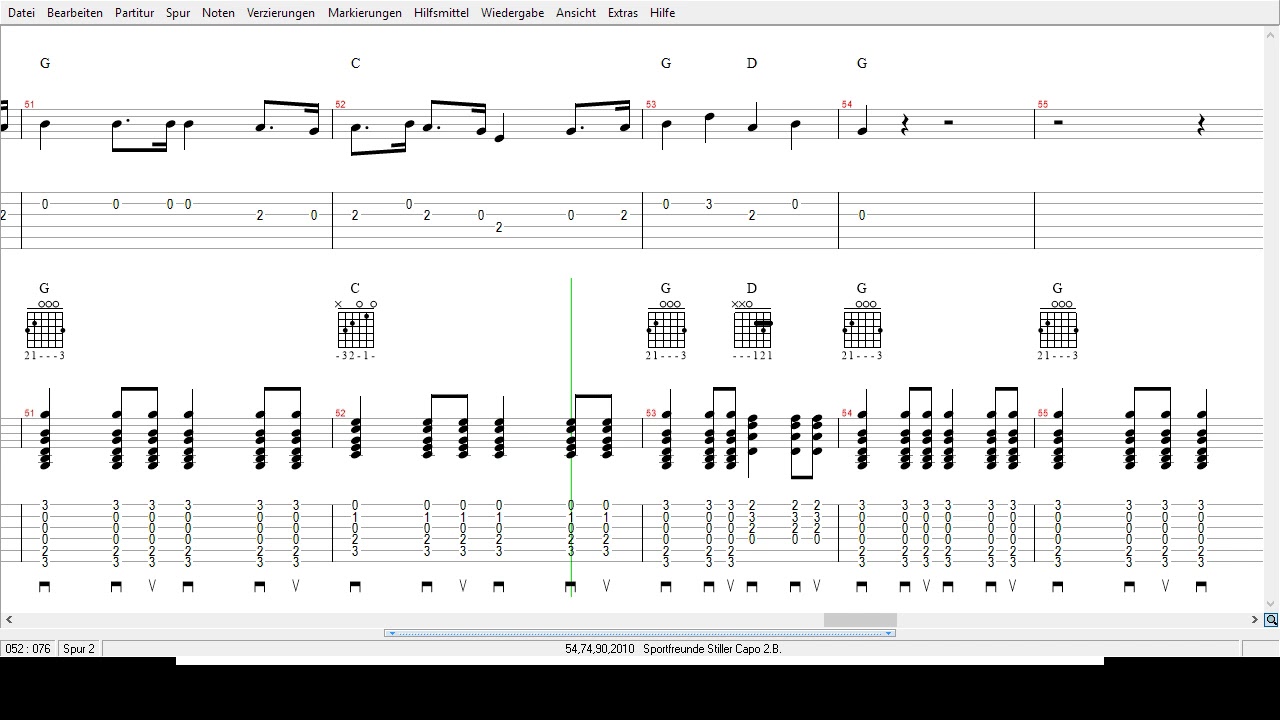Click the G chord diagram at measure 54

[862, 328]
